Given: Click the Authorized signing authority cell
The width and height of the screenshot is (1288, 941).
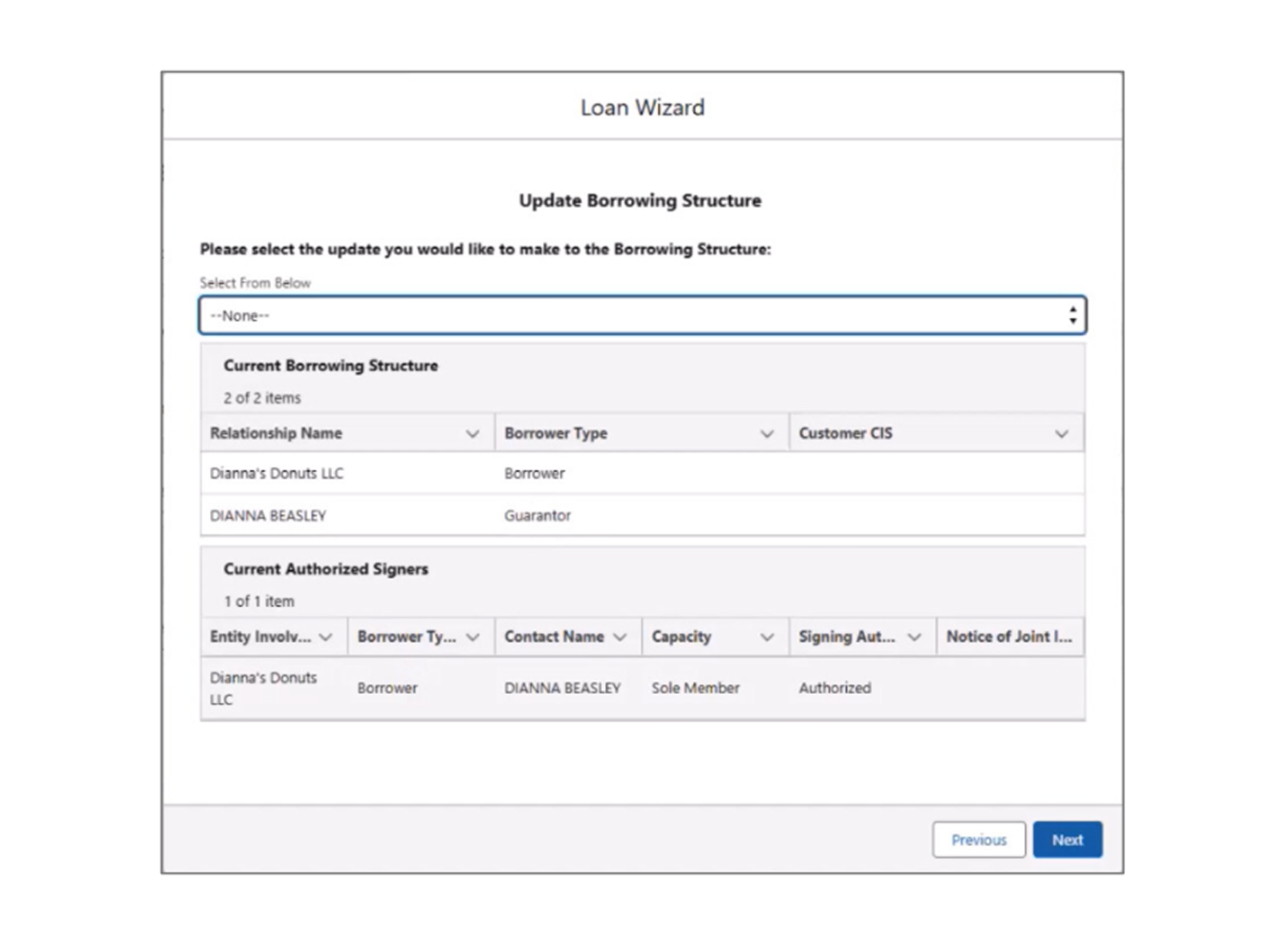Looking at the screenshot, I should click(x=835, y=688).
